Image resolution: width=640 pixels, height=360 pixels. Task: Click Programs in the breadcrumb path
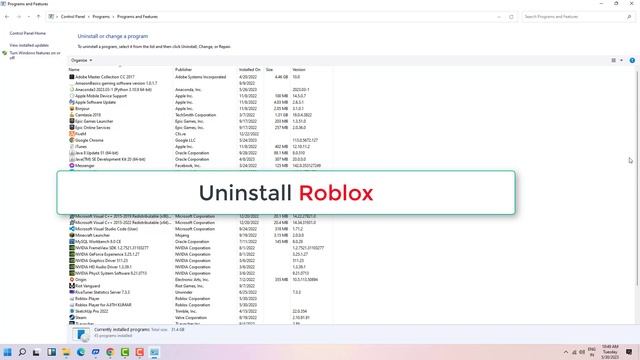[x=101, y=17]
